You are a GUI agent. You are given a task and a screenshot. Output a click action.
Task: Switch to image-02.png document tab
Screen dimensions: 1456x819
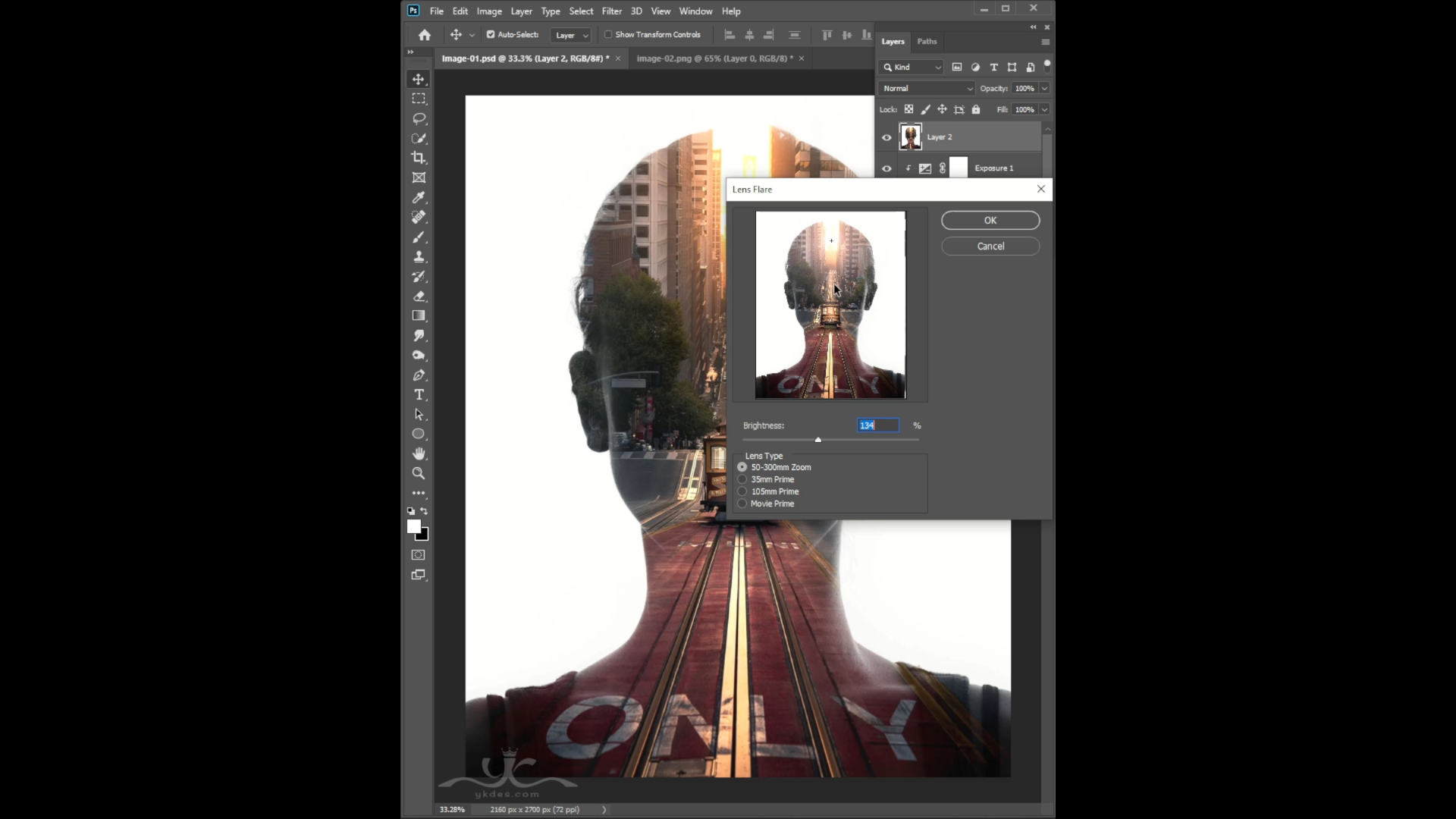point(715,58)
